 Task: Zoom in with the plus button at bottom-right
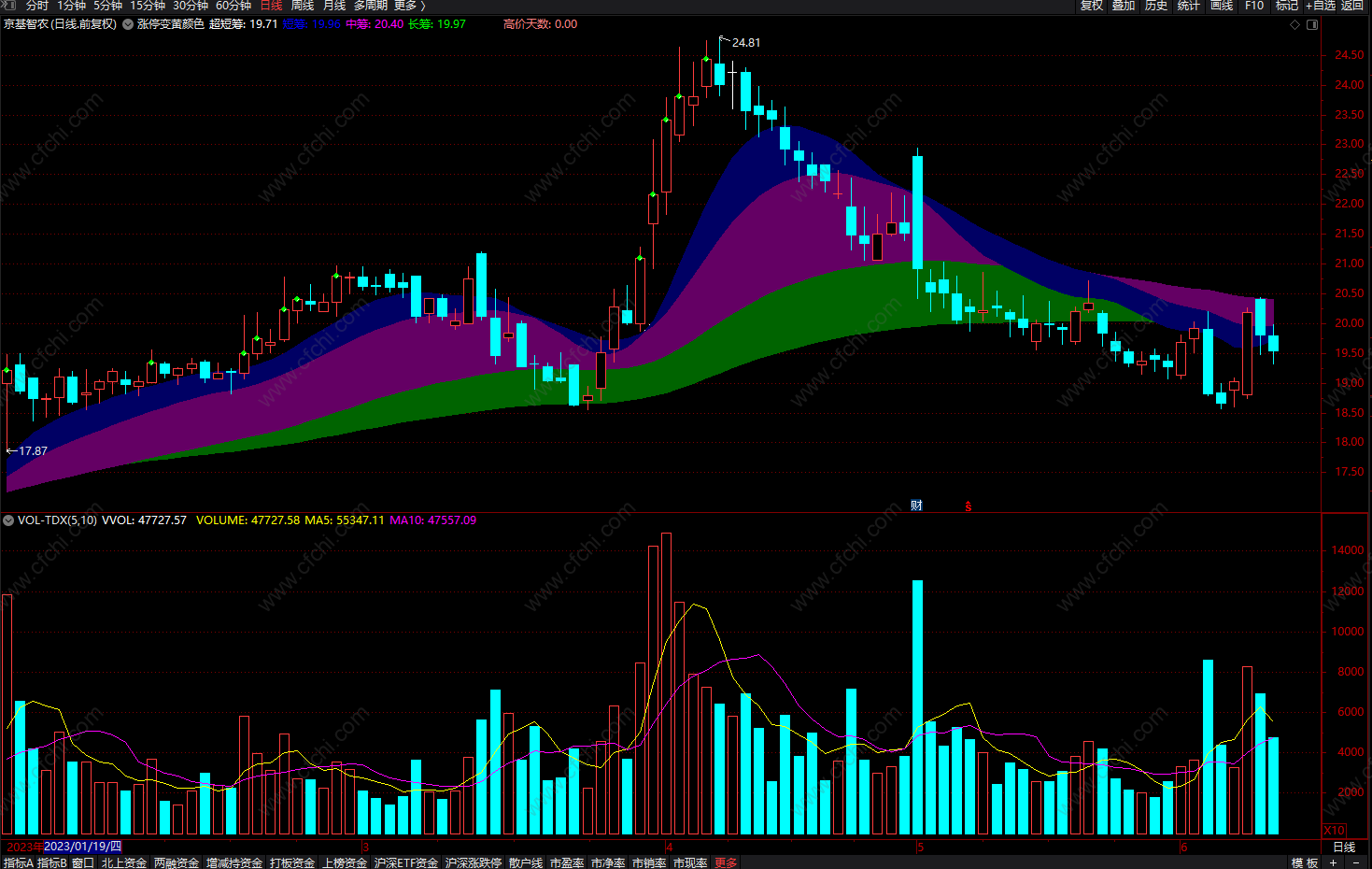click(x=1334, y=862)
